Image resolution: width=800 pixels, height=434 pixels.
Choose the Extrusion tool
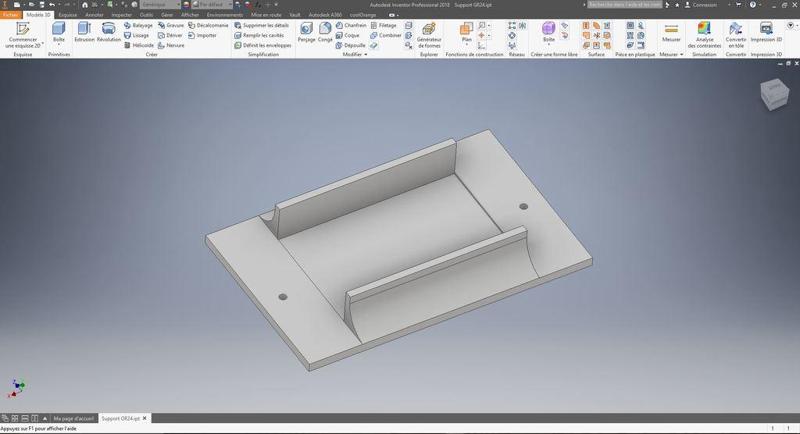(84, 32)
